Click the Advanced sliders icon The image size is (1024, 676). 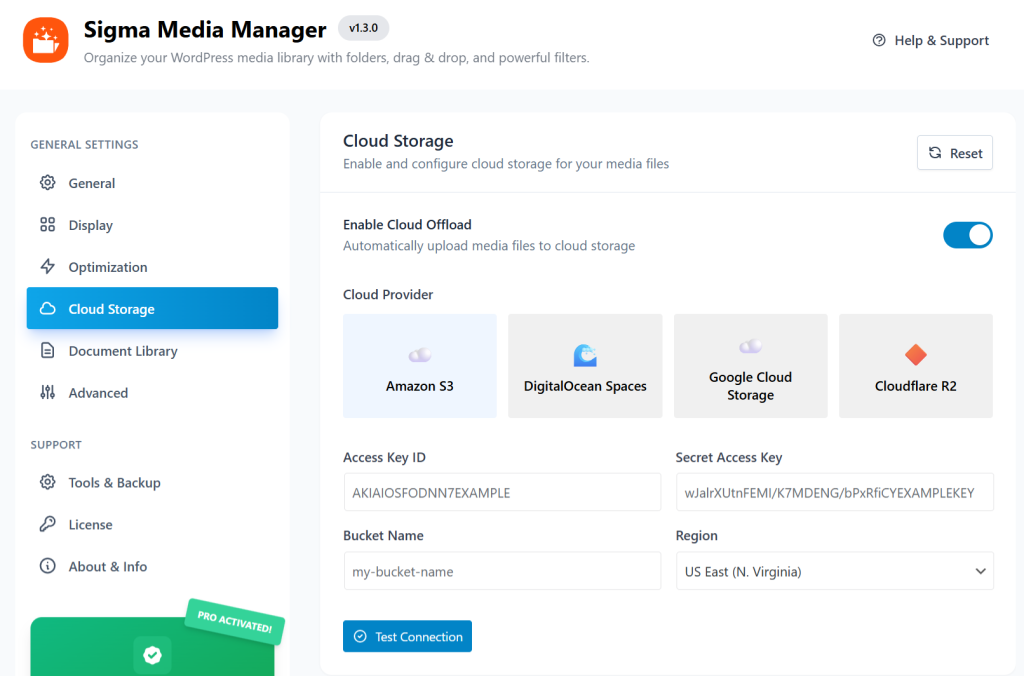pos(48,392)
